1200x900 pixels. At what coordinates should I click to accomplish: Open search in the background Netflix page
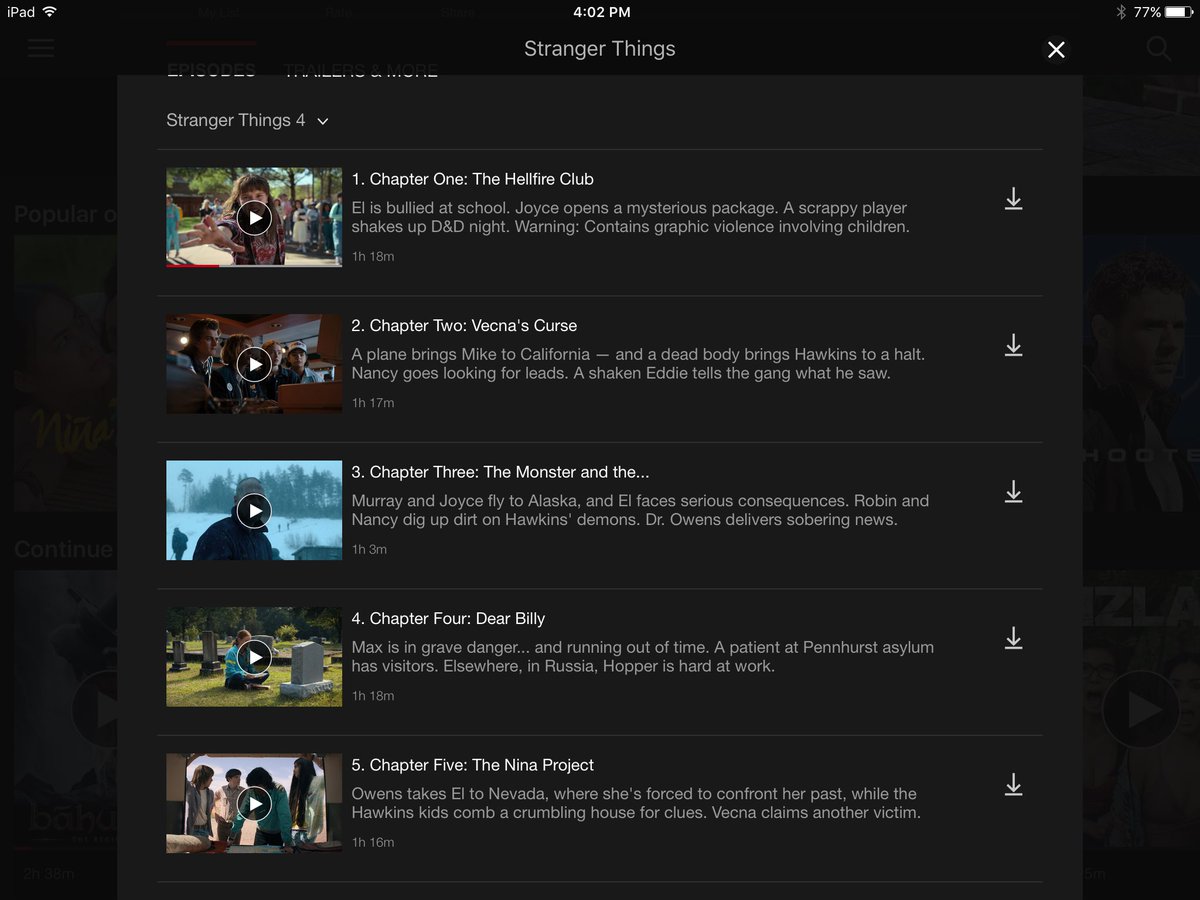1158,48
